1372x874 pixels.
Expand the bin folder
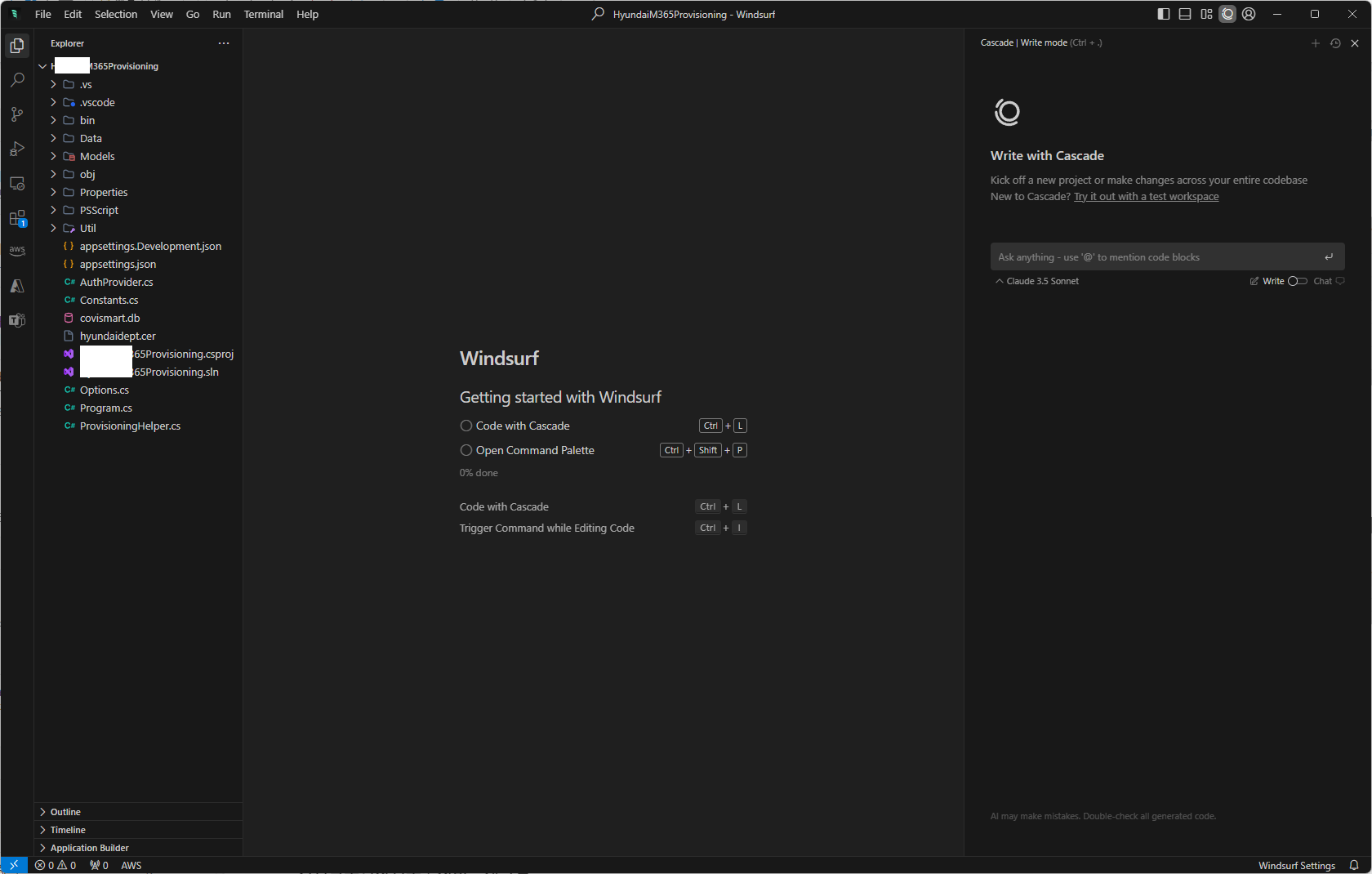click(53, 120)
